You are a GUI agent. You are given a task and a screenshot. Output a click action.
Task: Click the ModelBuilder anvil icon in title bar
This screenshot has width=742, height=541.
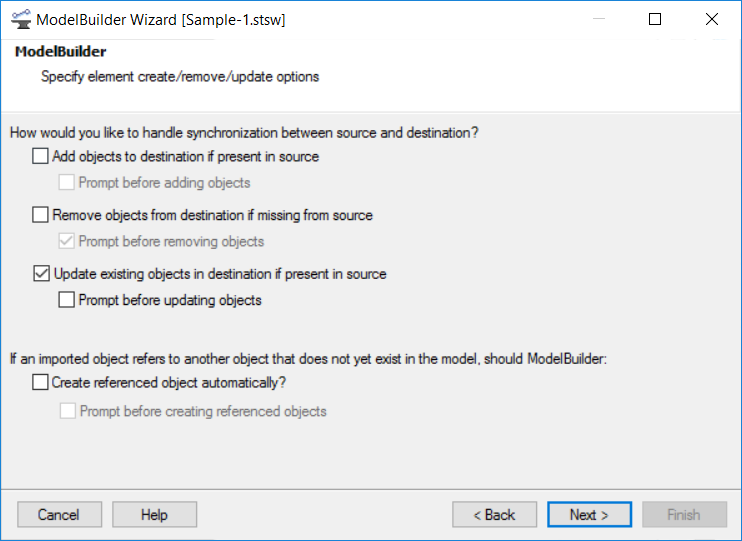pos(20,19)
